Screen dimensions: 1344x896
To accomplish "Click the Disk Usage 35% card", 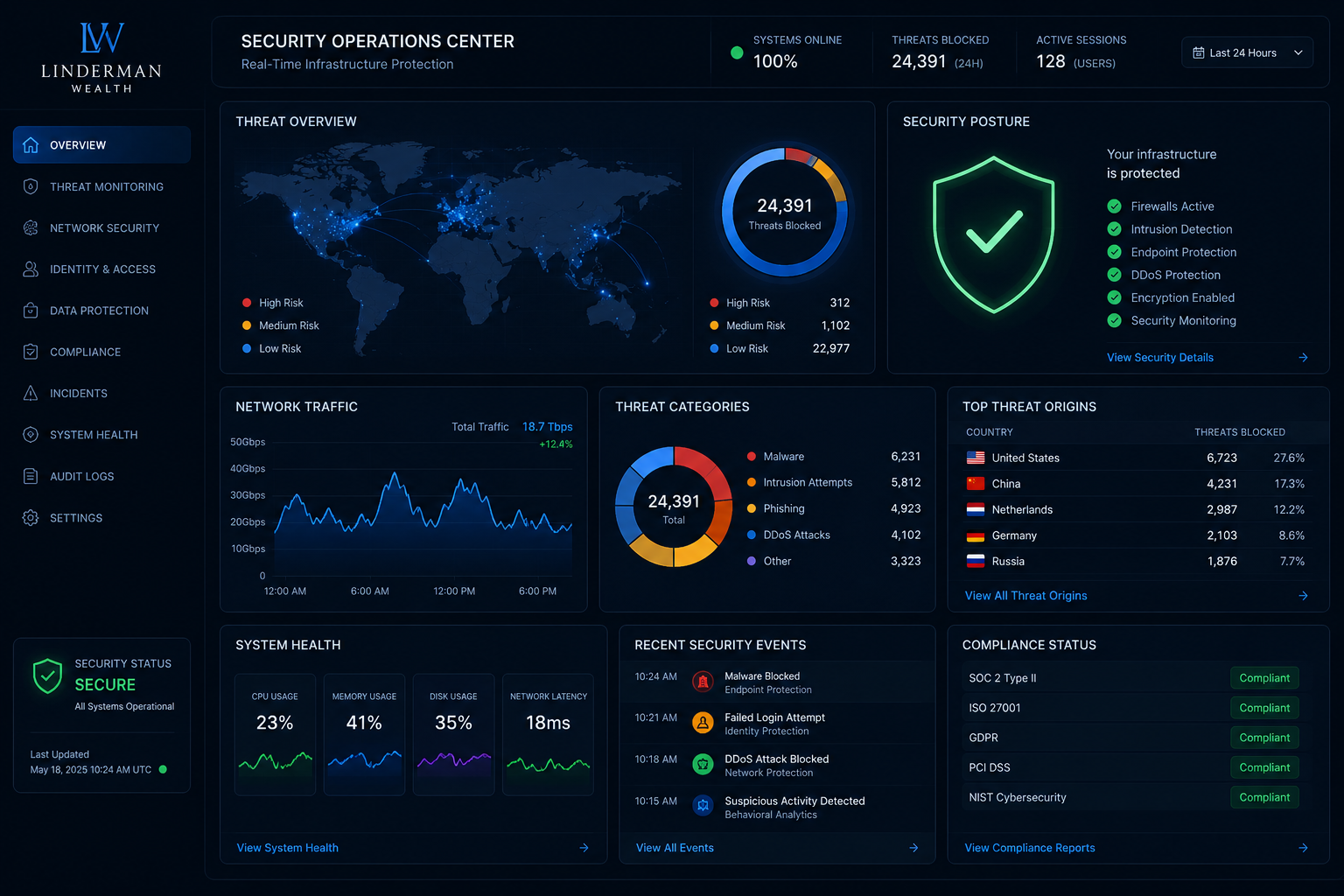I will click(453, 734).
